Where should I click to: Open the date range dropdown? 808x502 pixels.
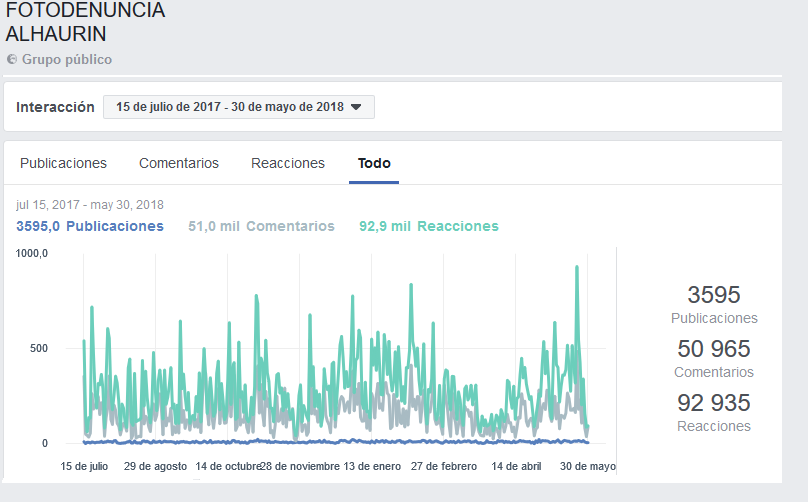tap(239, 107)
